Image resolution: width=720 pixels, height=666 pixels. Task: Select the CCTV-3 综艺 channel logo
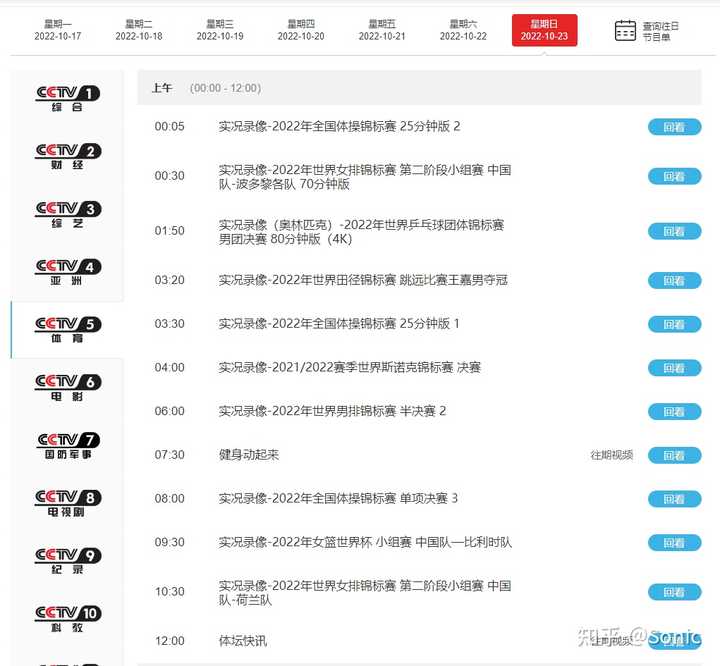[x=68, y=214]
